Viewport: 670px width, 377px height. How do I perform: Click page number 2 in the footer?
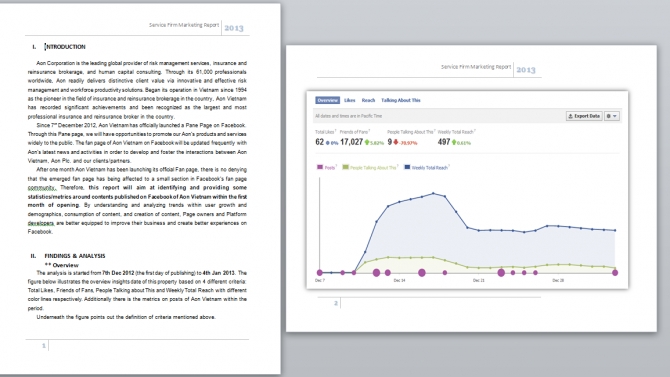336,303
